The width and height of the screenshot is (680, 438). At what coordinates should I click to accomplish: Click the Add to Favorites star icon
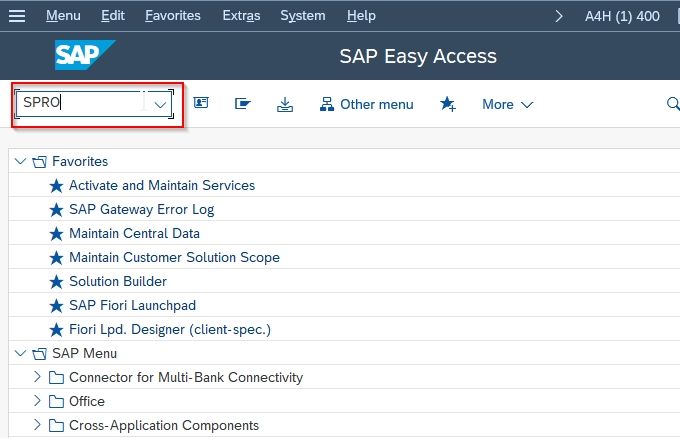click(x=448, y=104)
